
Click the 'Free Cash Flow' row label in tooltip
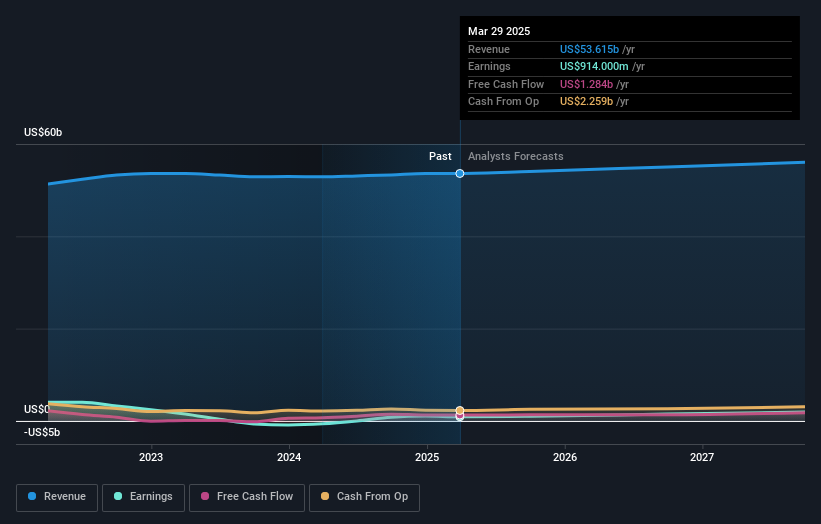coord(506,84)
